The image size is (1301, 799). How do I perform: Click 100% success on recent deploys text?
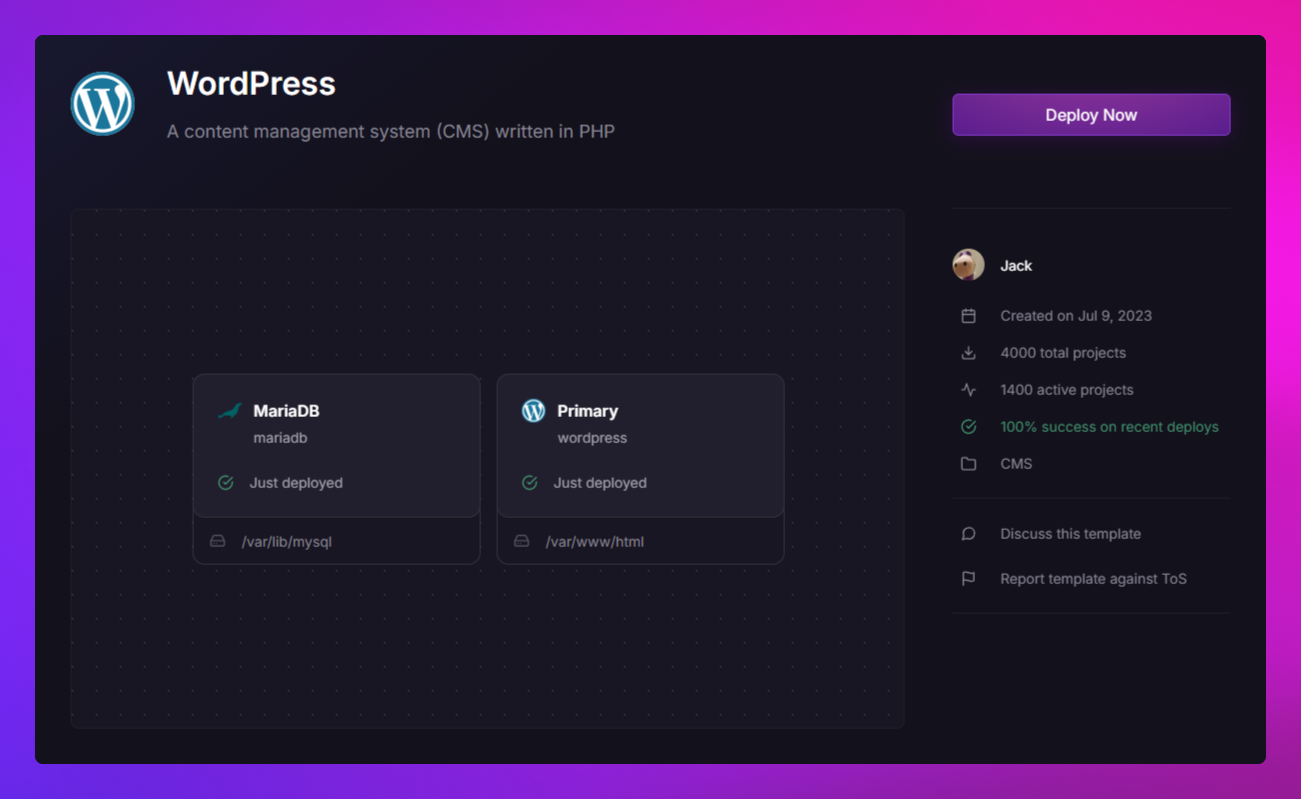[1109, 427]
